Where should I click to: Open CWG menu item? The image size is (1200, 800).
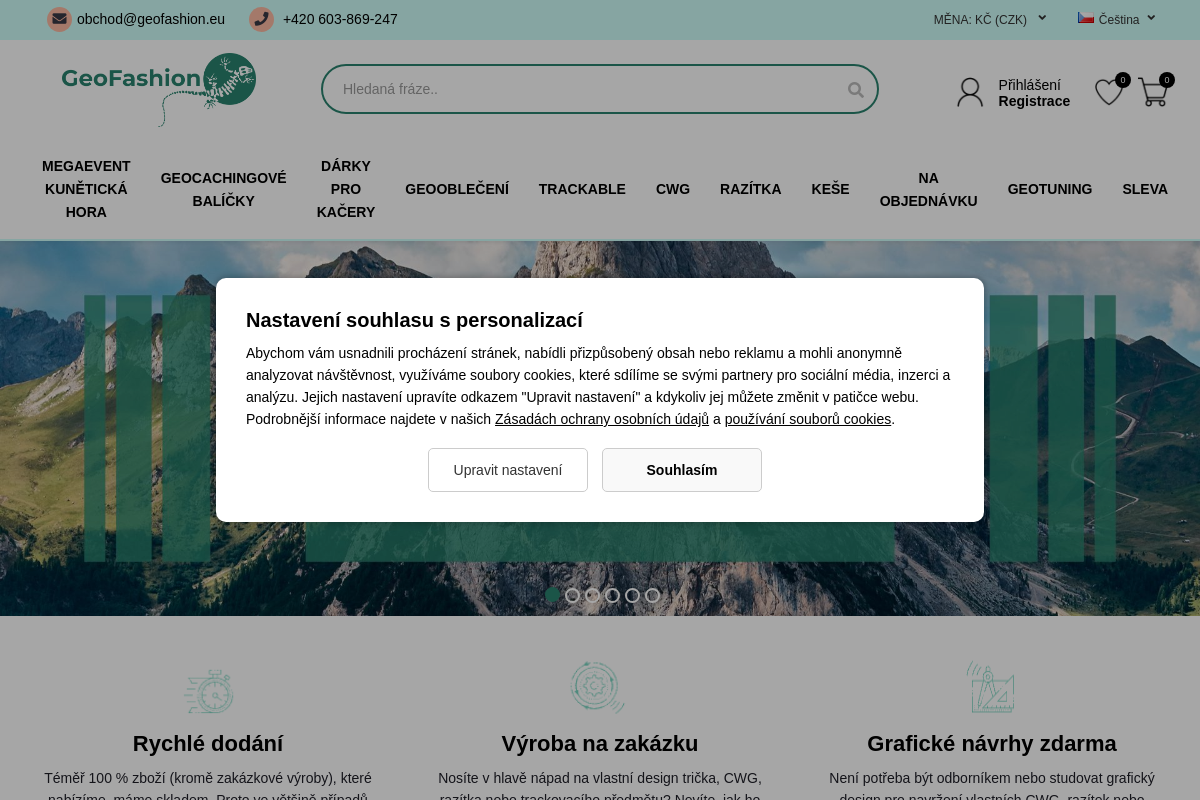pos(673,189)
